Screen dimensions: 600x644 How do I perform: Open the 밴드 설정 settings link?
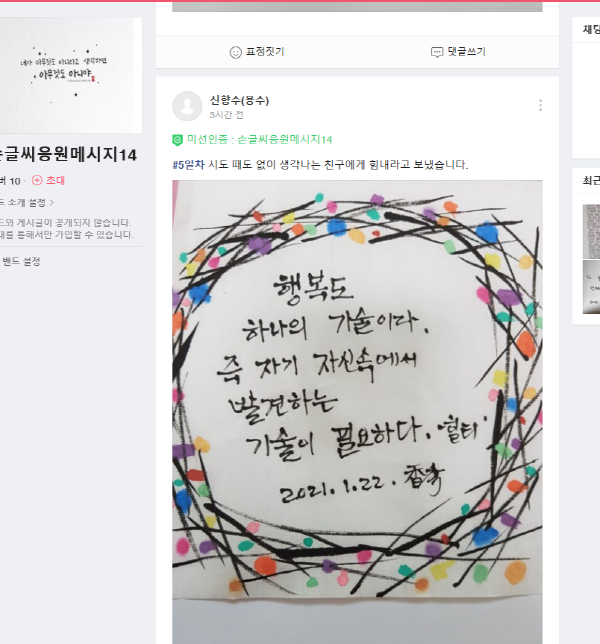point(21,261)
